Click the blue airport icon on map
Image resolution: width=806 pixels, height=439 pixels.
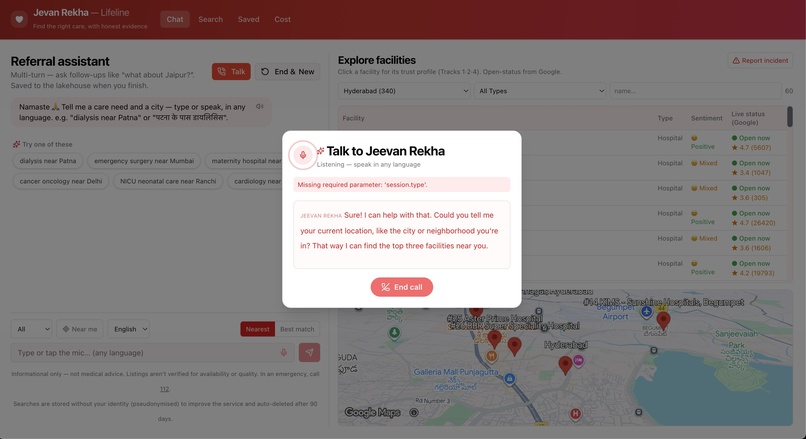point(646,312)
